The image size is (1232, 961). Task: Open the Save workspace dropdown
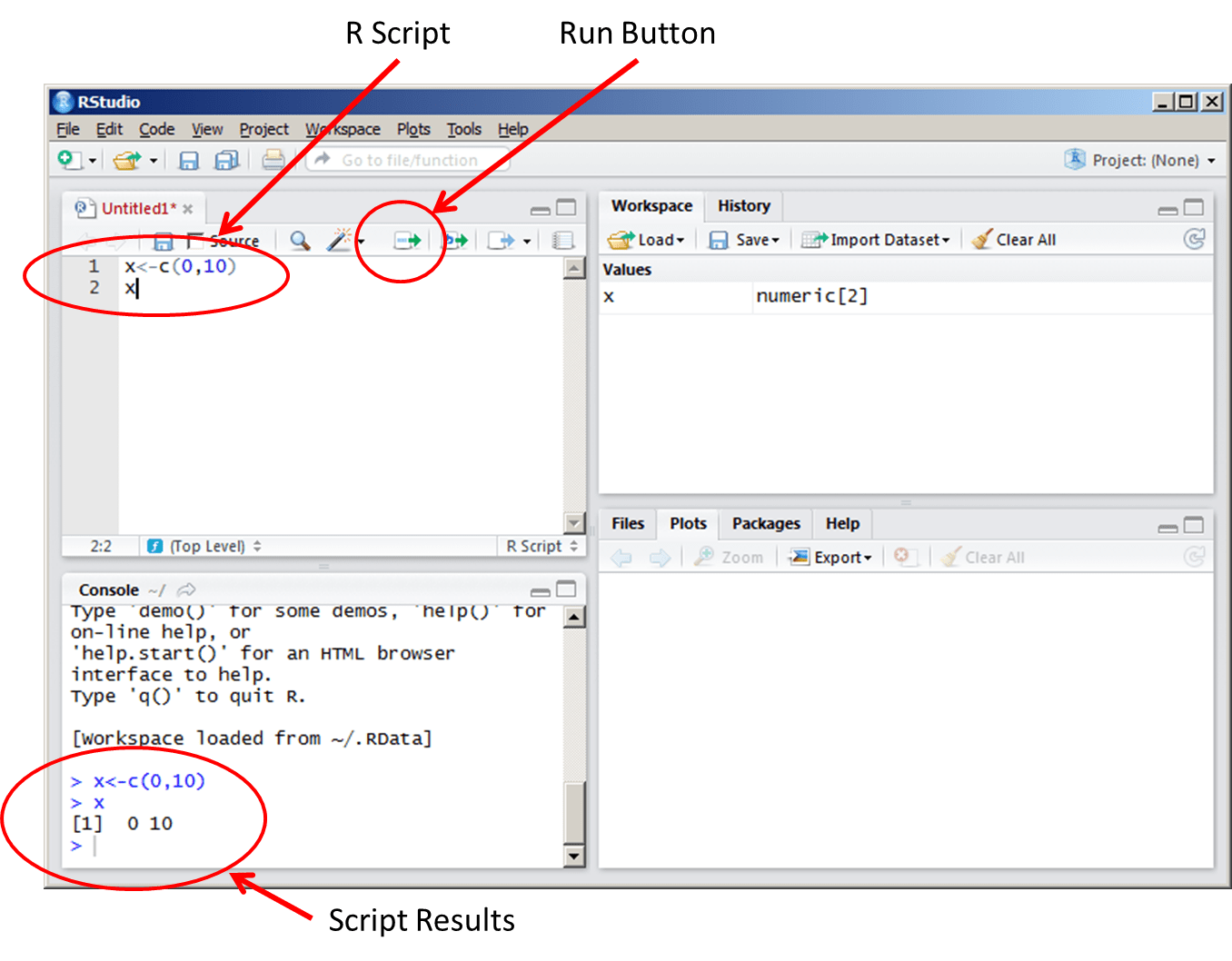click(744, 240)
